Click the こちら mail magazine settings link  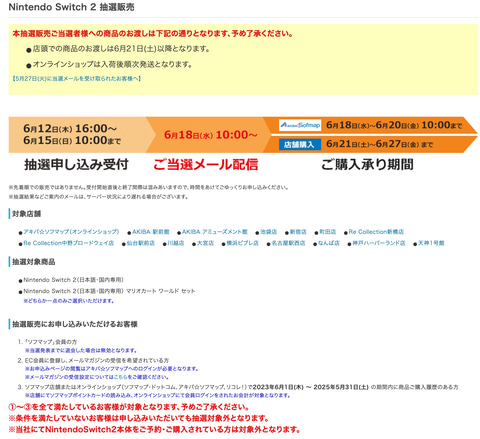[x=120, y=377]
